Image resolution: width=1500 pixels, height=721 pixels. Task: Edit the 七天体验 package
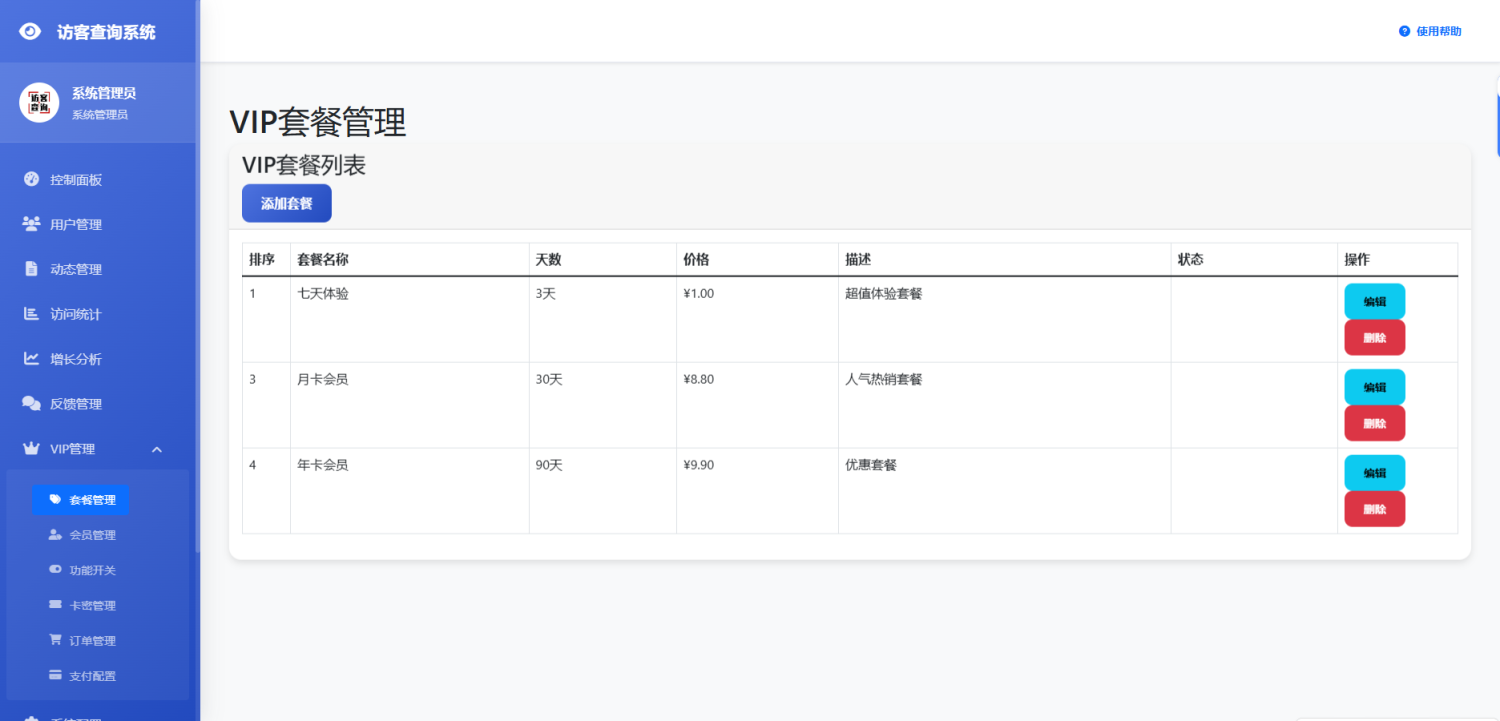point(1374,301)
